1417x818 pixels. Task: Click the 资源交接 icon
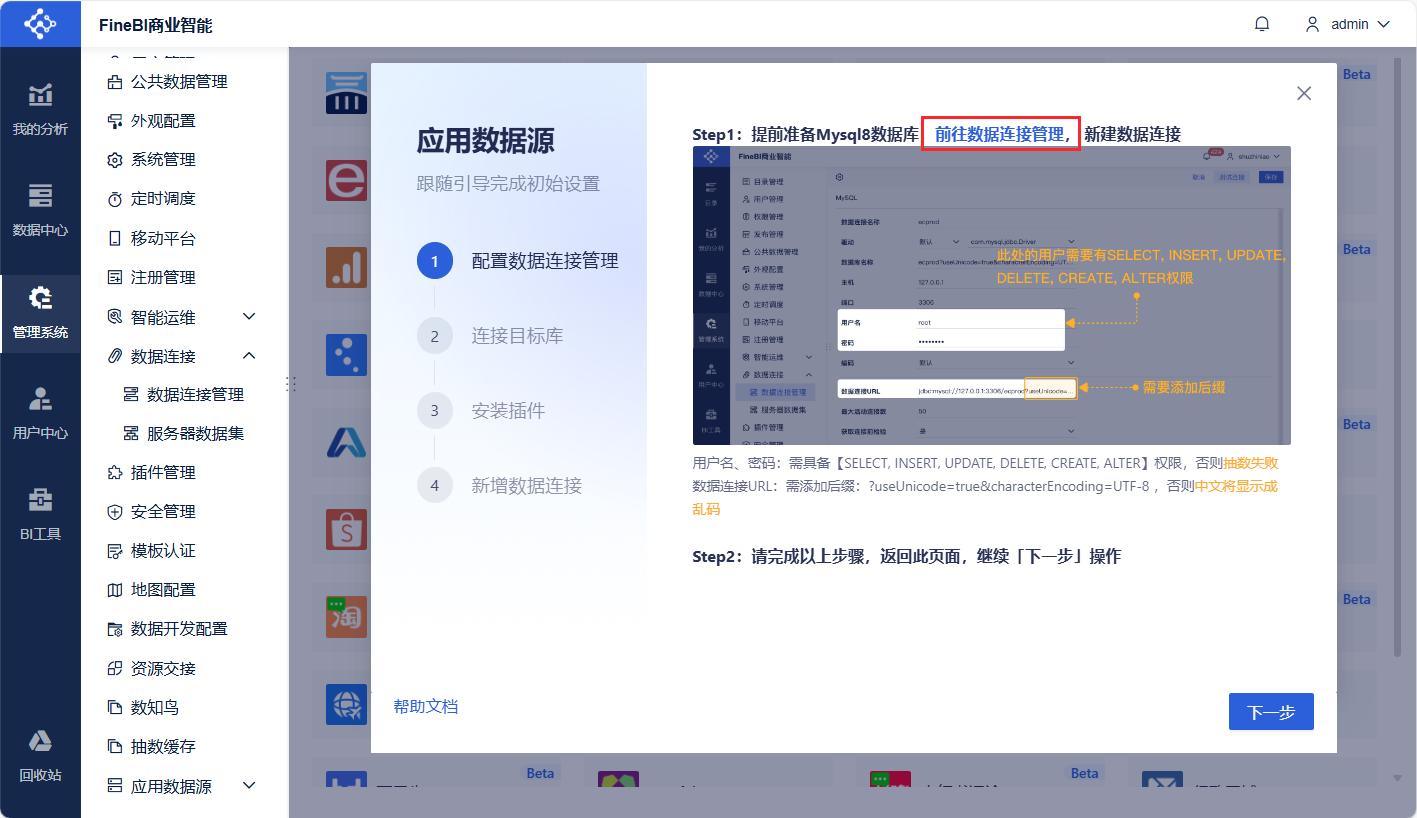(115, 668)
